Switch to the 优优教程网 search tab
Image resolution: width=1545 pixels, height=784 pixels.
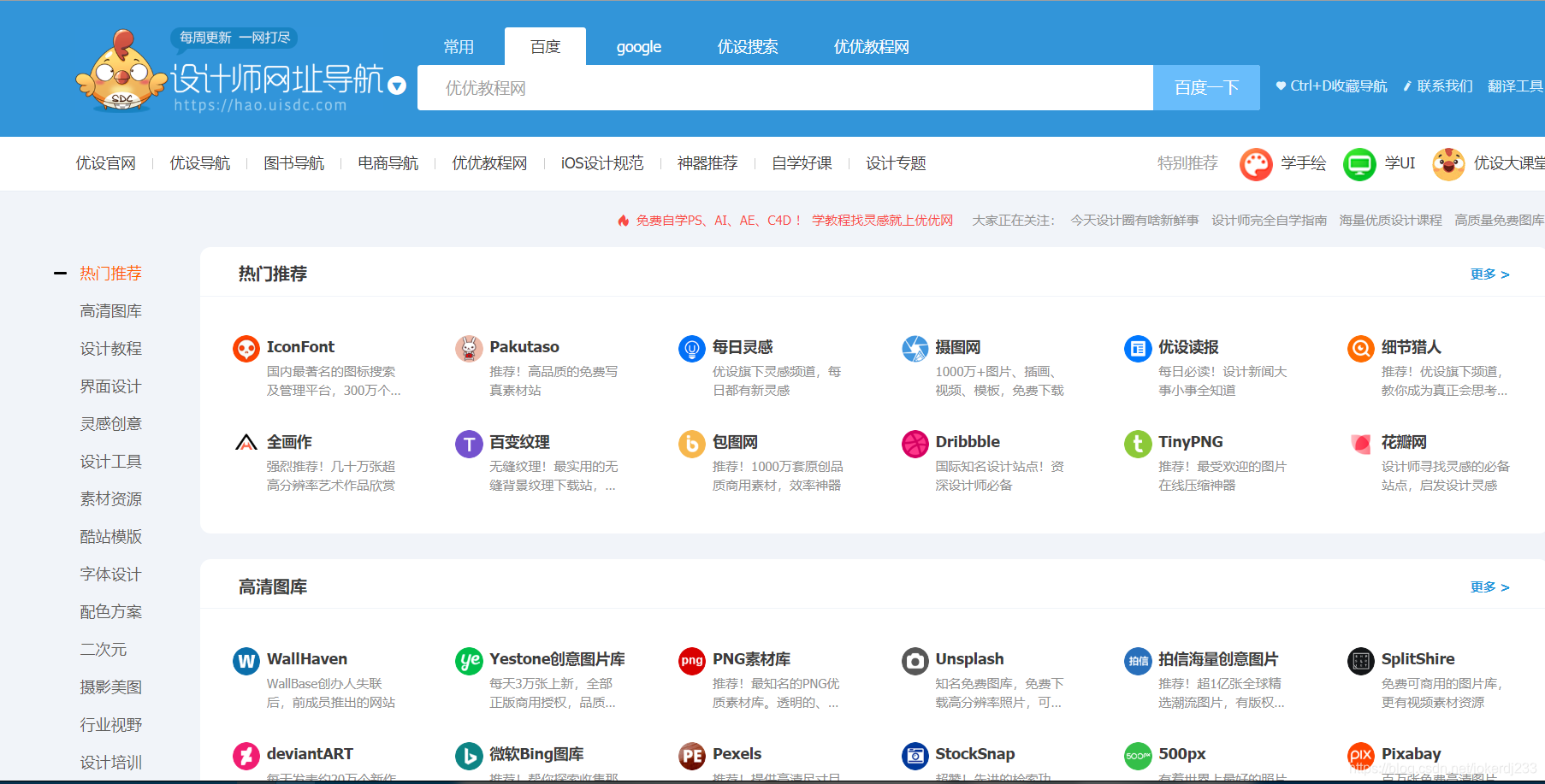871,47
